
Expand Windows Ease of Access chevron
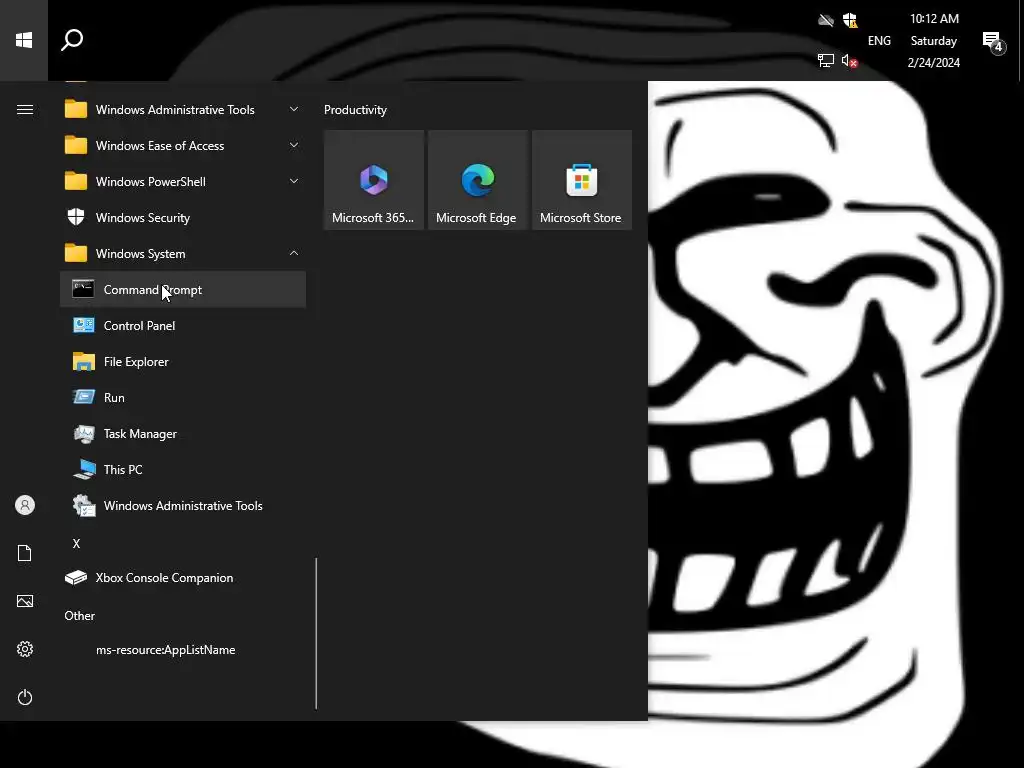[294, 145]
